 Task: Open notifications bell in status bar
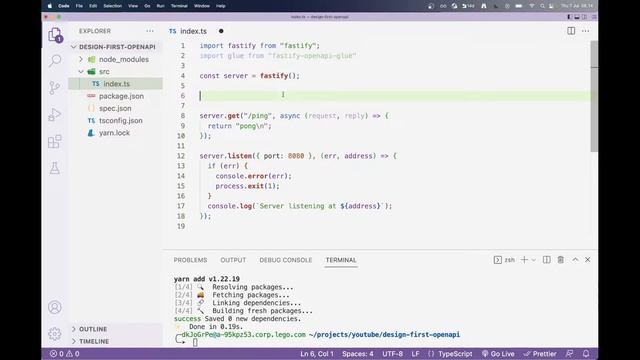coord(586,353)
